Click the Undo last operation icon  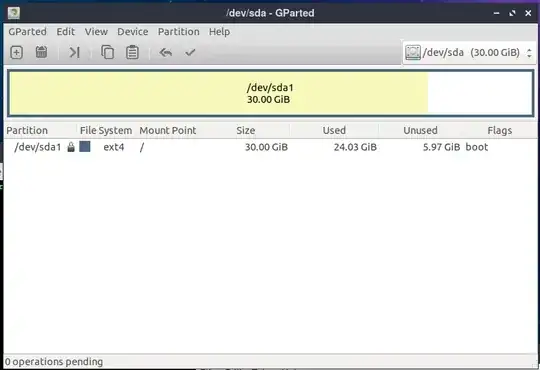click(165, 52)
